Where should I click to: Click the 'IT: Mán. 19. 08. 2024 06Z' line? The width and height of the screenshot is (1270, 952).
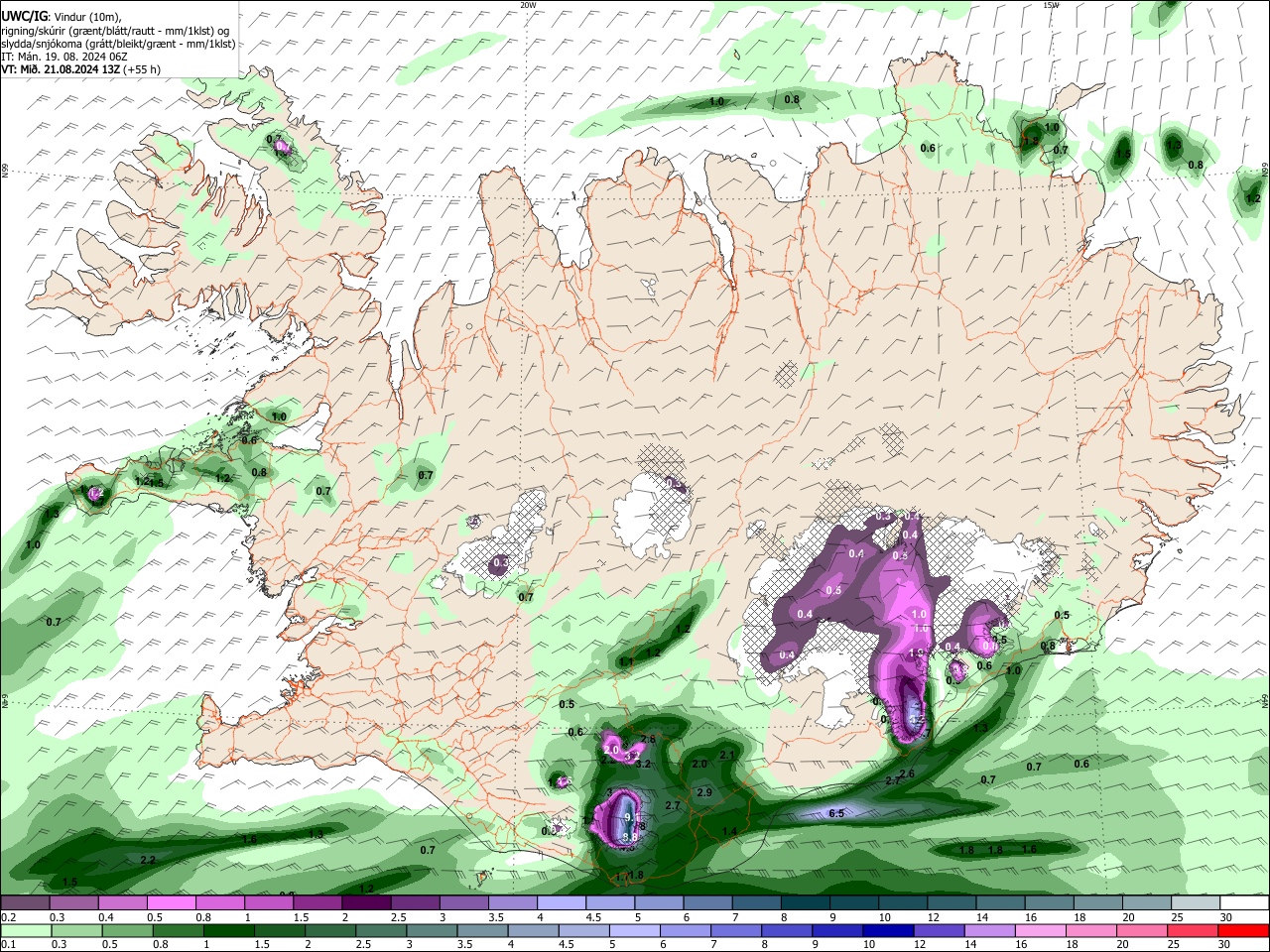click(x=63, y=57)
